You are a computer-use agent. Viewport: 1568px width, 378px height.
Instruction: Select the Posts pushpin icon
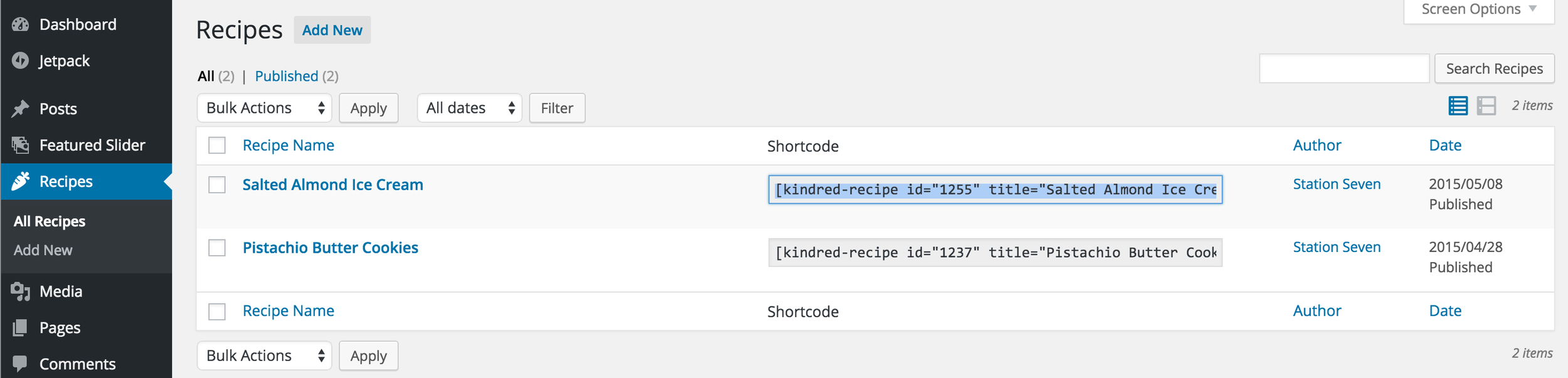(x=20, y=108)
